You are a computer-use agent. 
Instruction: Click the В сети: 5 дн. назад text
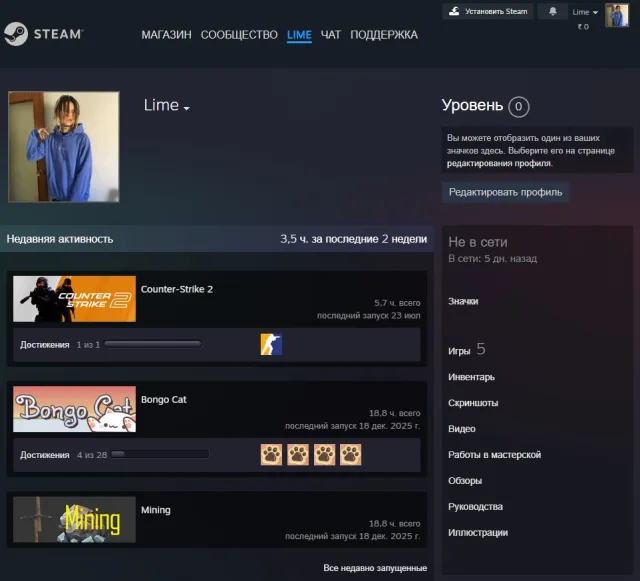[x=493, y=258]
